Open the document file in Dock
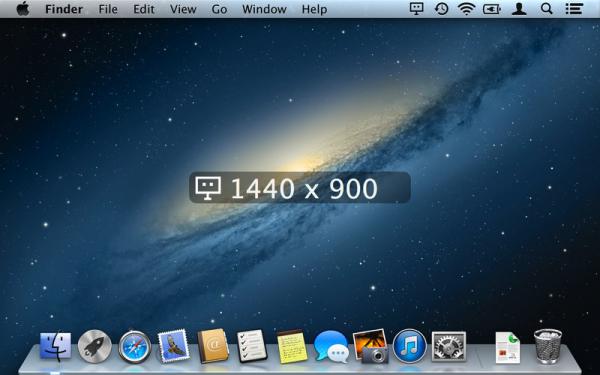 click(x=508, y=347)
